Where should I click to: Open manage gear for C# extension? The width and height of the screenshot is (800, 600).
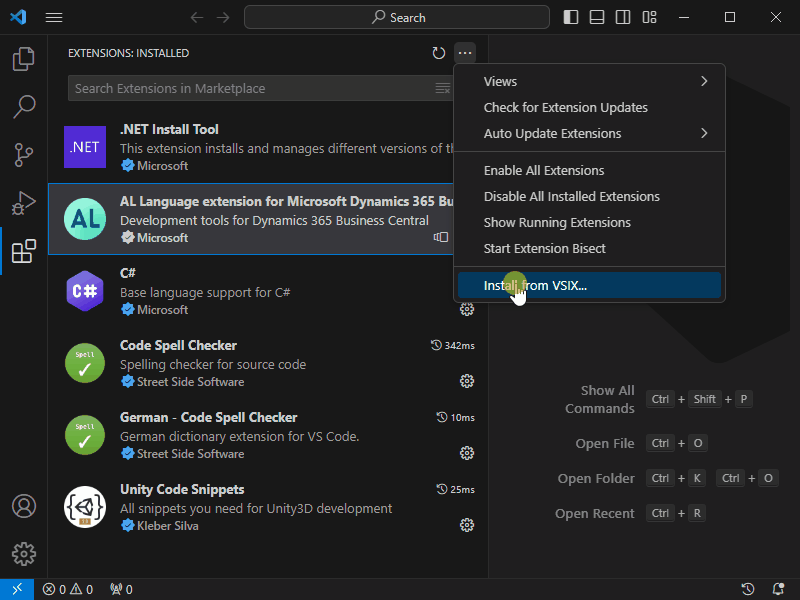(467, 309)
